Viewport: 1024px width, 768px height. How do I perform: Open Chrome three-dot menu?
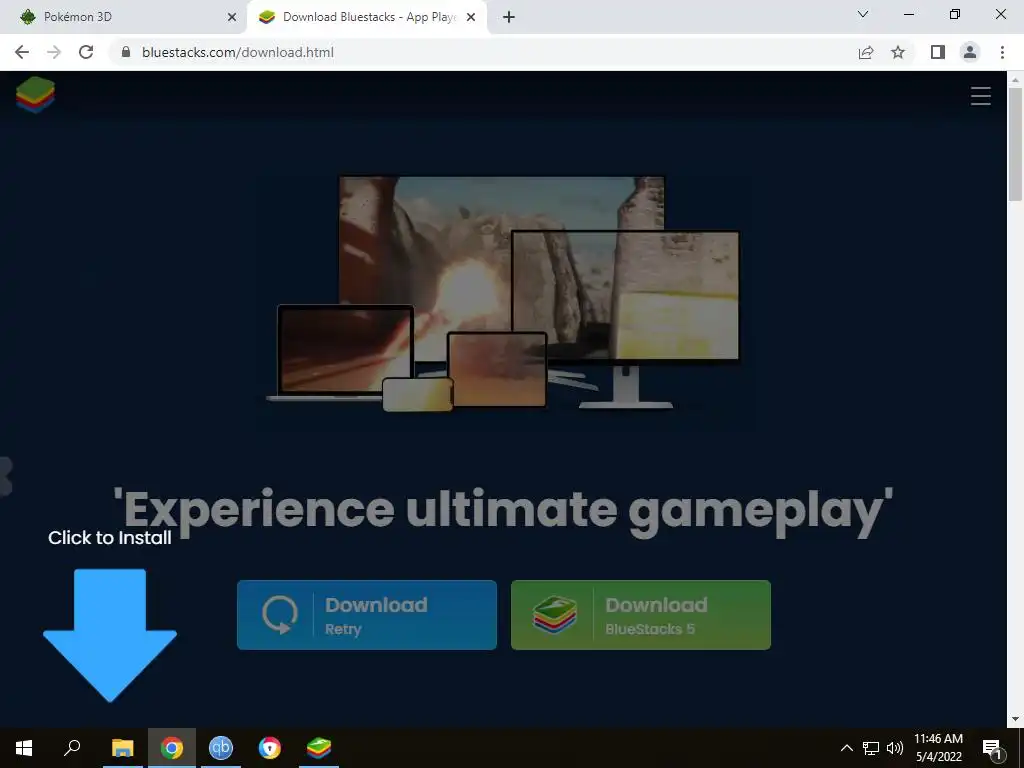(1002, 52)
